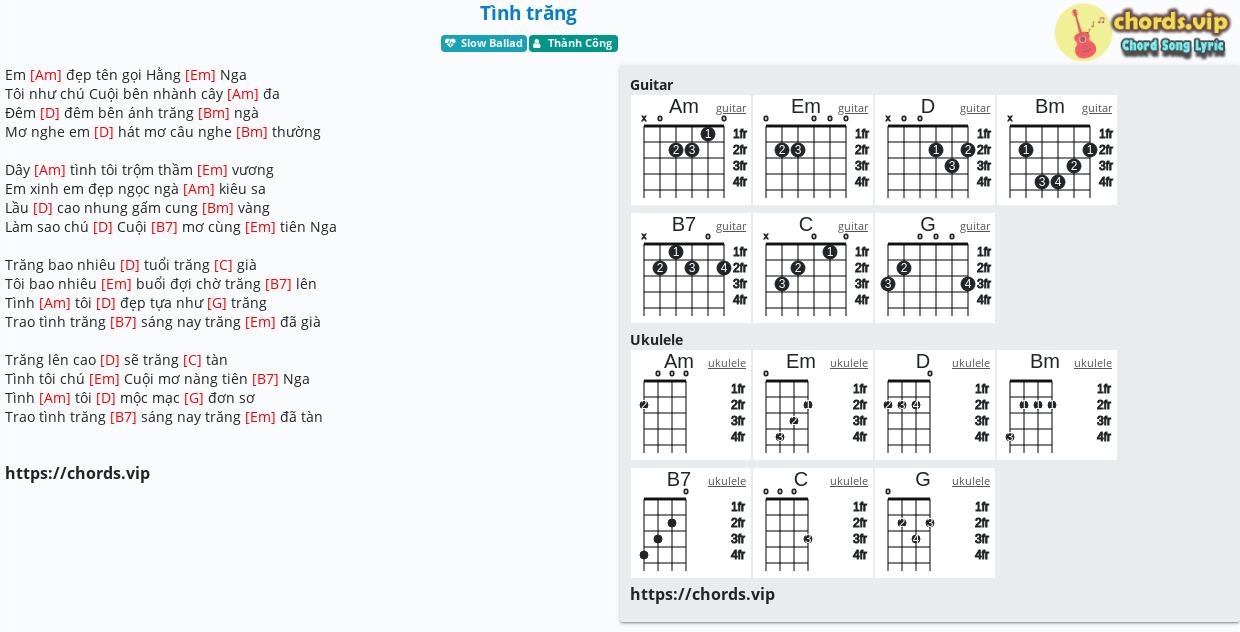The width and height of the screenshot is (1240, 632).
Task: Open the ukulele D chord diagram
Action: [x=935, y=405]
